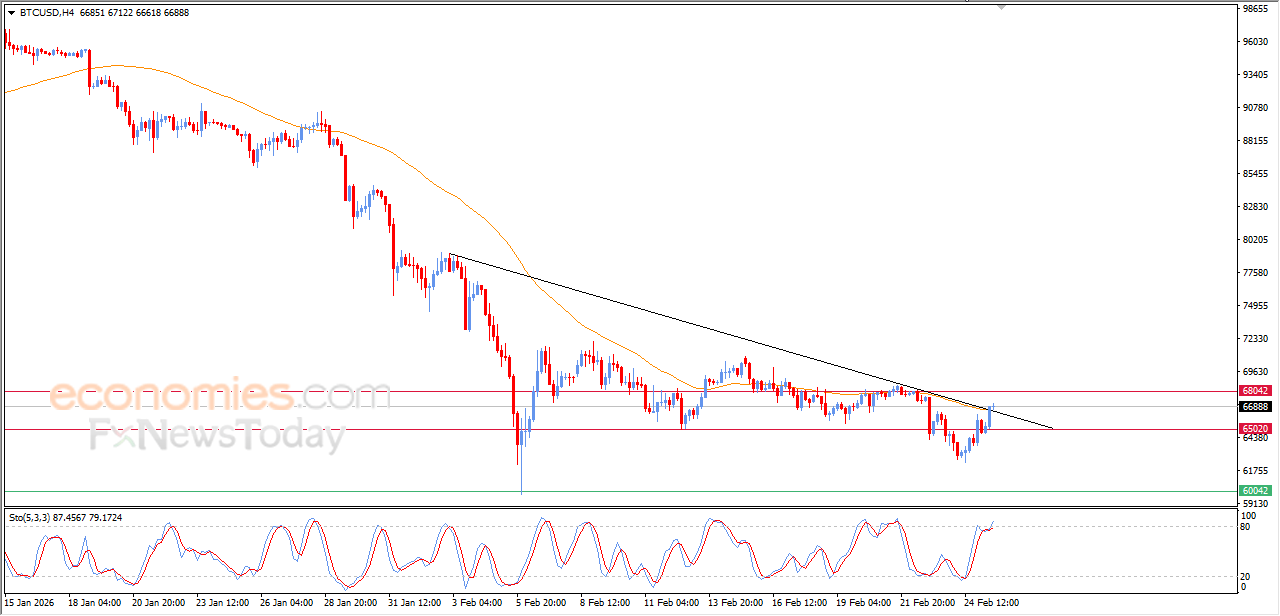Click the 72330 price axis label

click(x=1256, y=339)
